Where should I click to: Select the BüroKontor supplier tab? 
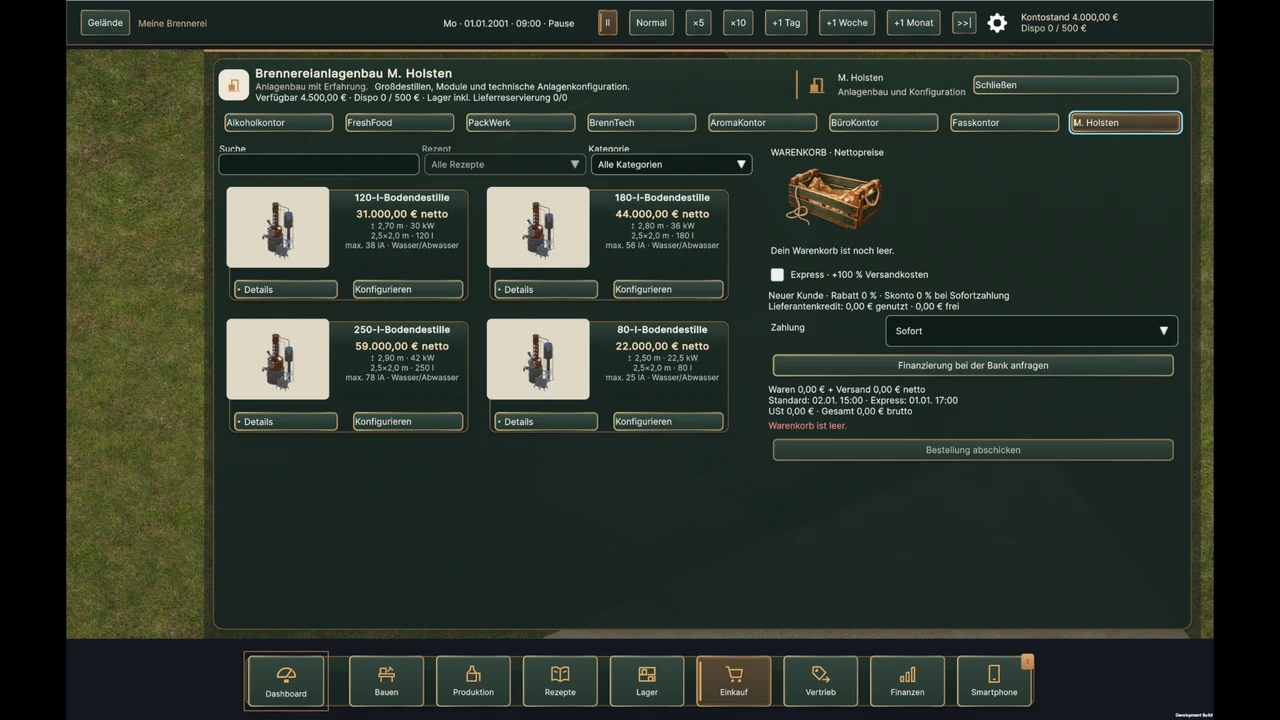point(883,123)
